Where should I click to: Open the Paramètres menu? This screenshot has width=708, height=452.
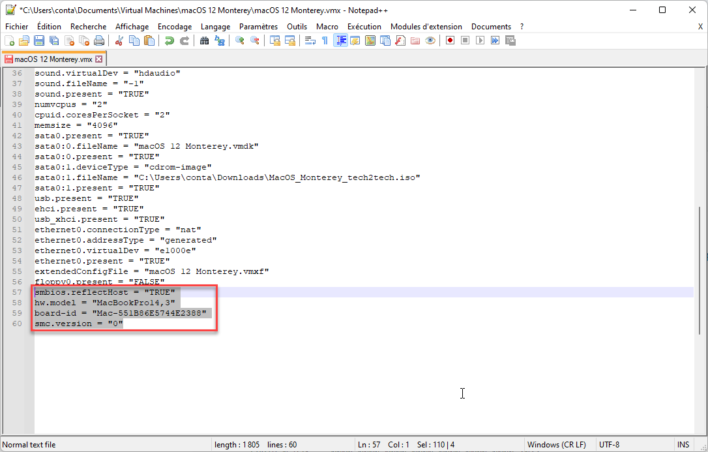coord(258,27)
